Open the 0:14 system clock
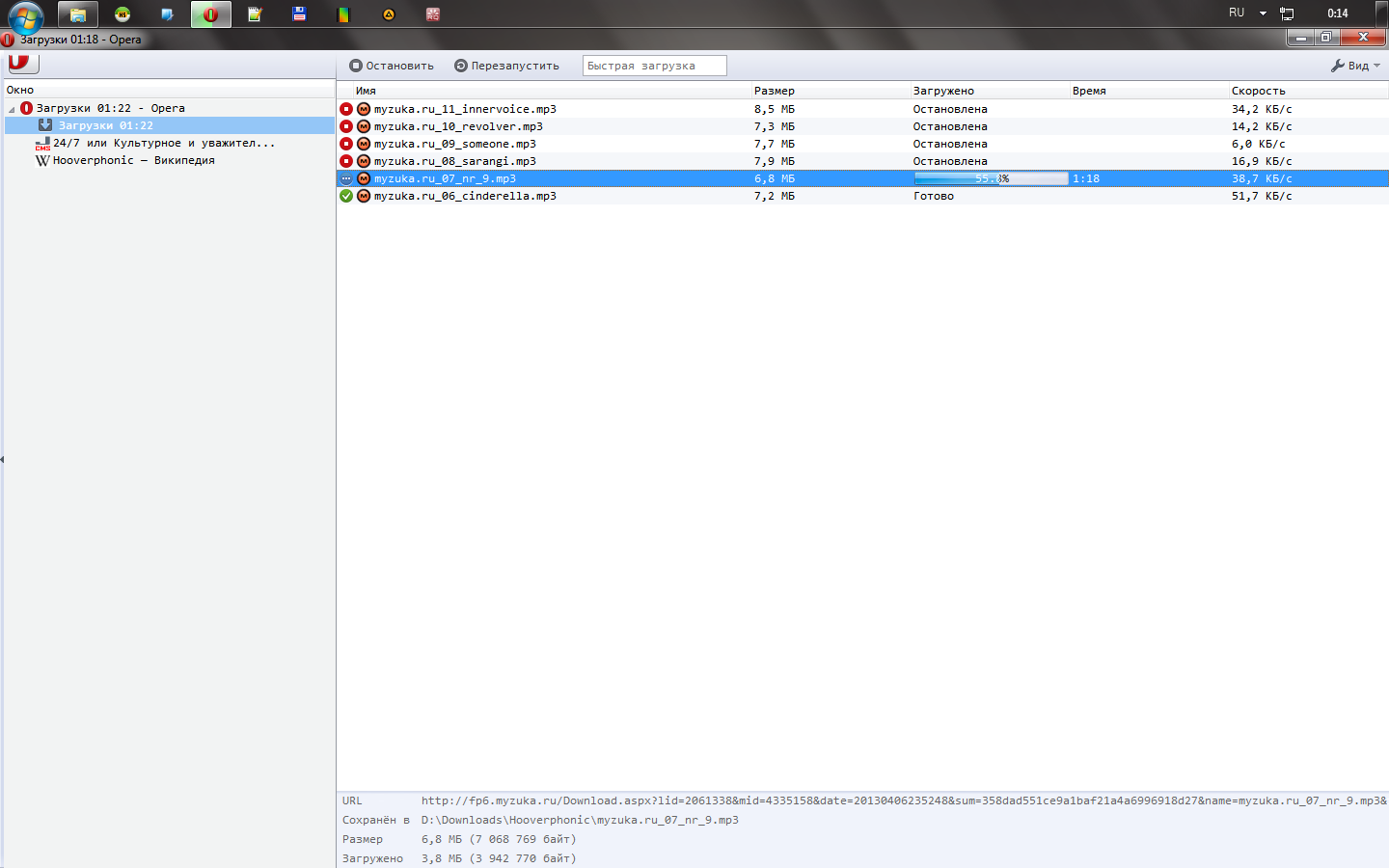1389x868 pixels. click(x=1338, y=14)
